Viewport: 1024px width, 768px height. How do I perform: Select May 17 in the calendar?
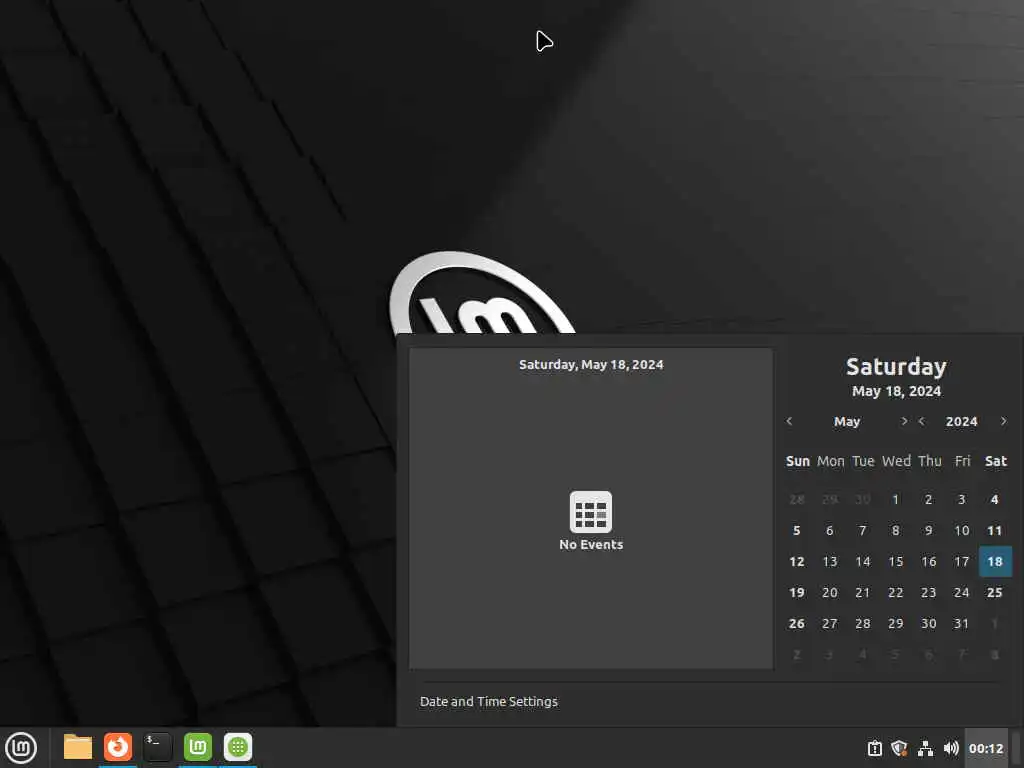(961, 562)
